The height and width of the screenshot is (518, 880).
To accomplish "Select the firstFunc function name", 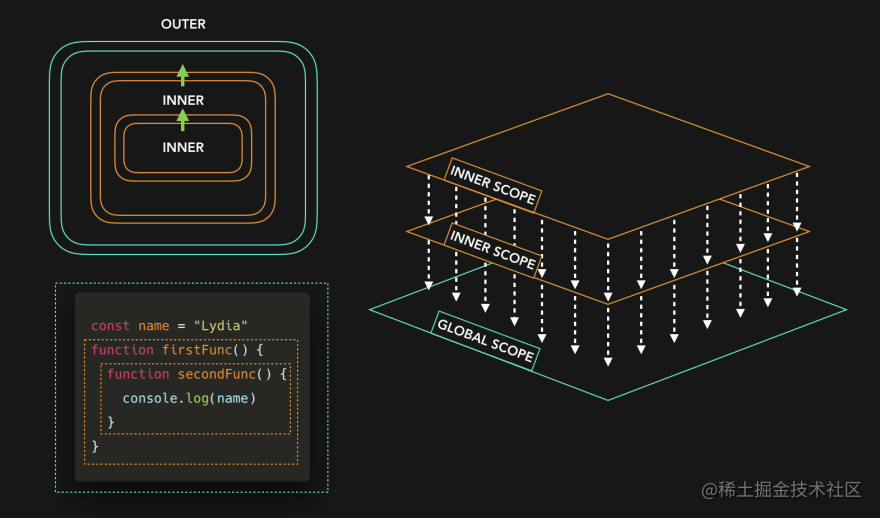I will (197, 350).
